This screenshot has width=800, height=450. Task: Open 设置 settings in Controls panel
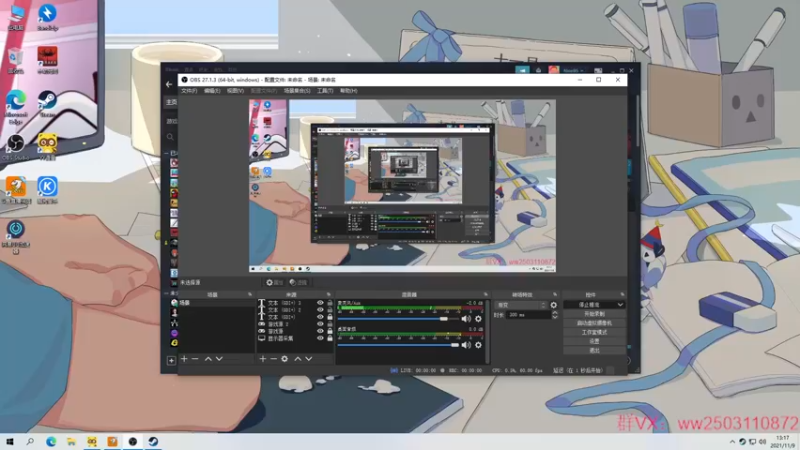(594, 341)
